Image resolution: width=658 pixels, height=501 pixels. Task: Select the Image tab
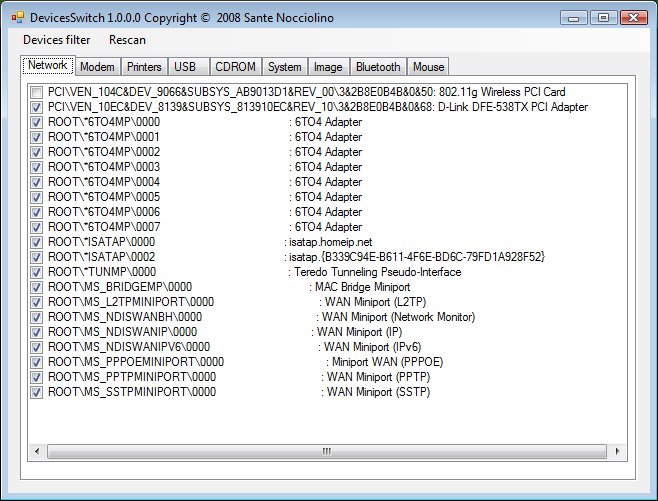pos(328,67)
